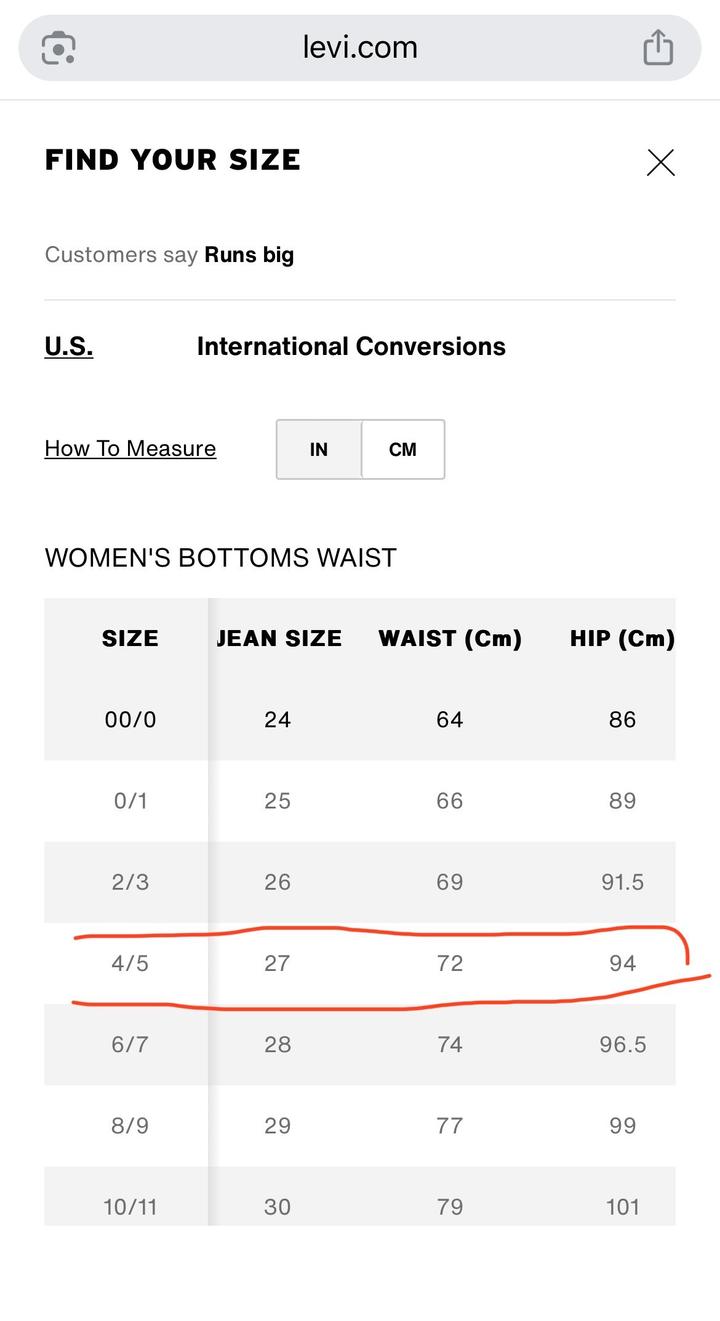Open the International Conversions tab
Screen dimensions: 720x1321
(351, 346)
